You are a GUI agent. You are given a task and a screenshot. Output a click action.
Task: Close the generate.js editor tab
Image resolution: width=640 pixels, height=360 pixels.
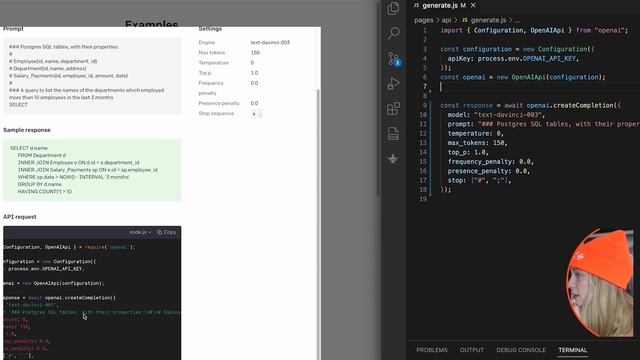[x=473, y=5]
